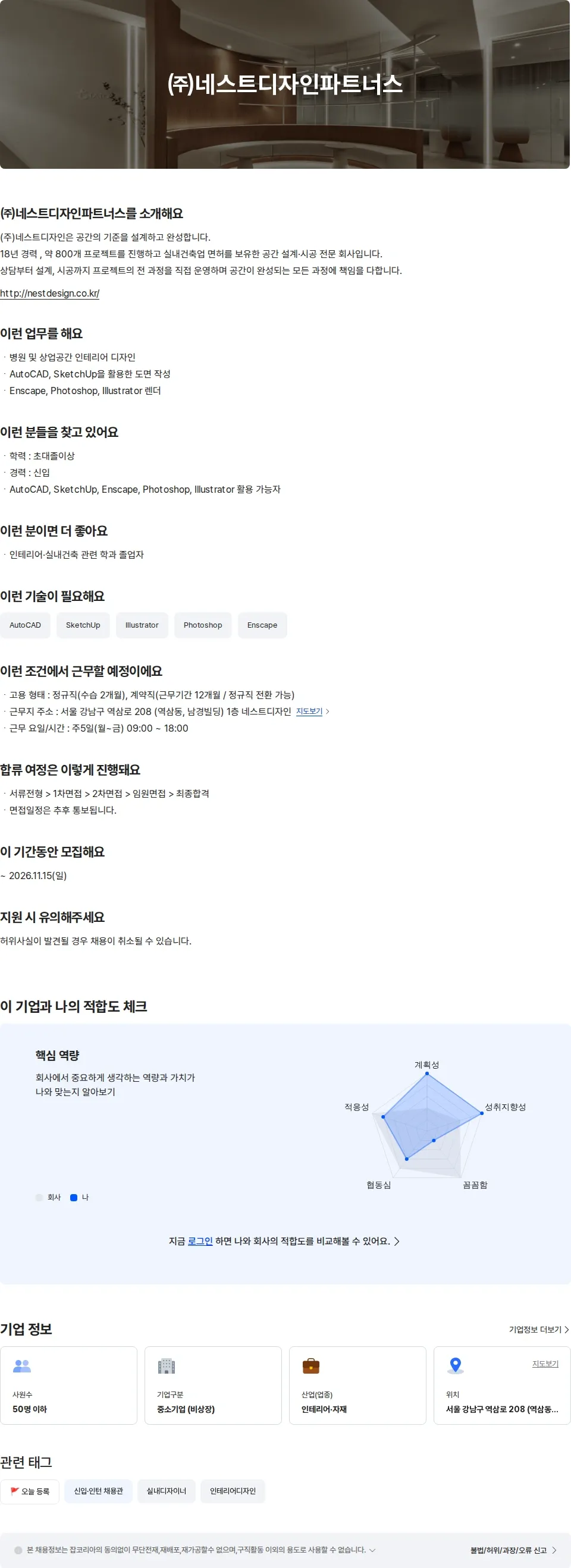Click the 적응성 point on radar chart
The height and width of the screenshot is (1568, 571).
(383, 1116)
